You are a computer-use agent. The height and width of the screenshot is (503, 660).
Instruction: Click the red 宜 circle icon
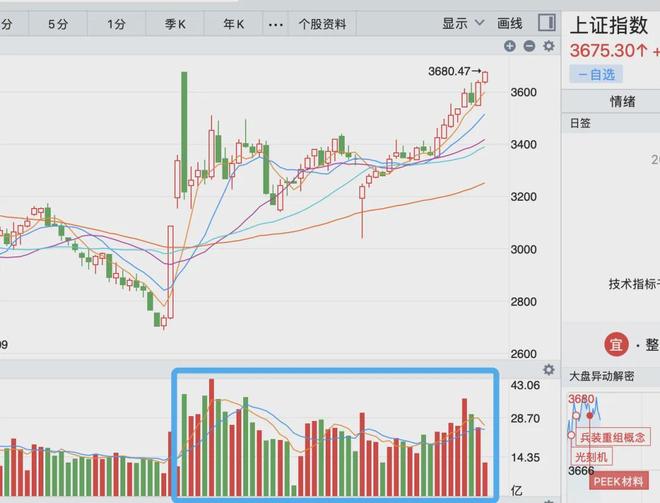coord(616,344)
